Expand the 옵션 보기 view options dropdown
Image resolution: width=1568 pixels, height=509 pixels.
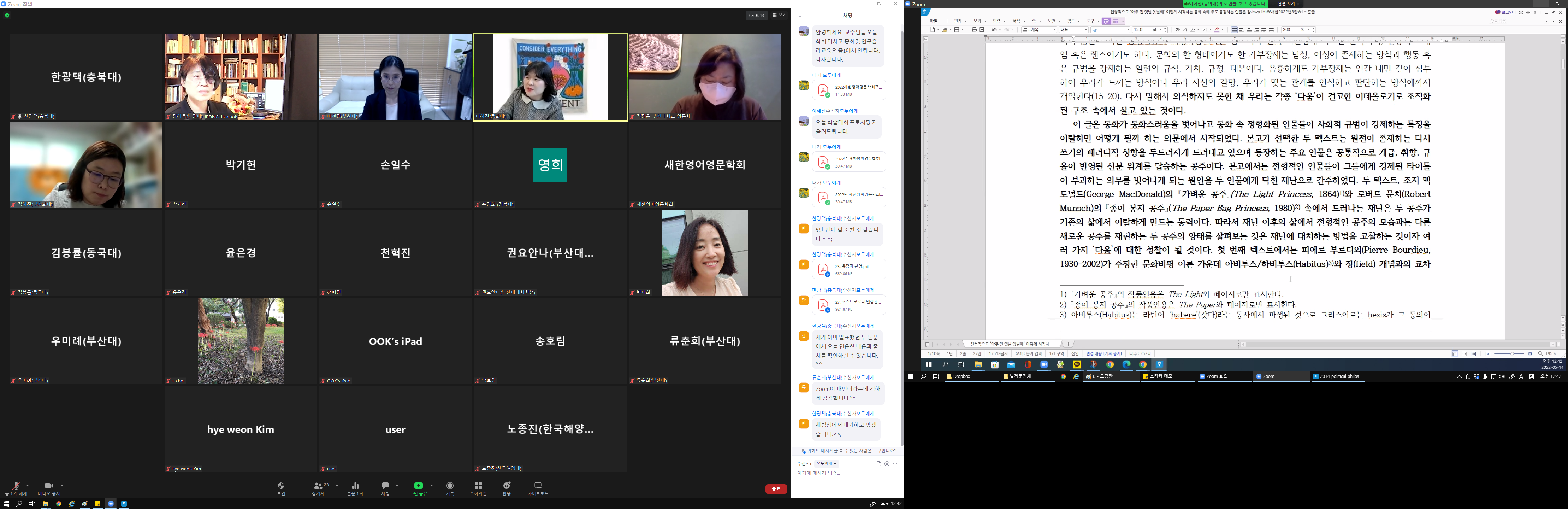click(x=1289, y=4)
